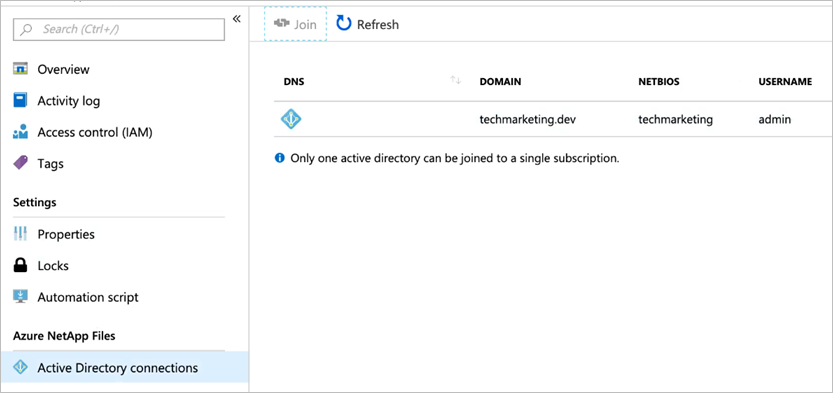
Task: Open Properties under Settings
Action: click(x=66, y=234)
